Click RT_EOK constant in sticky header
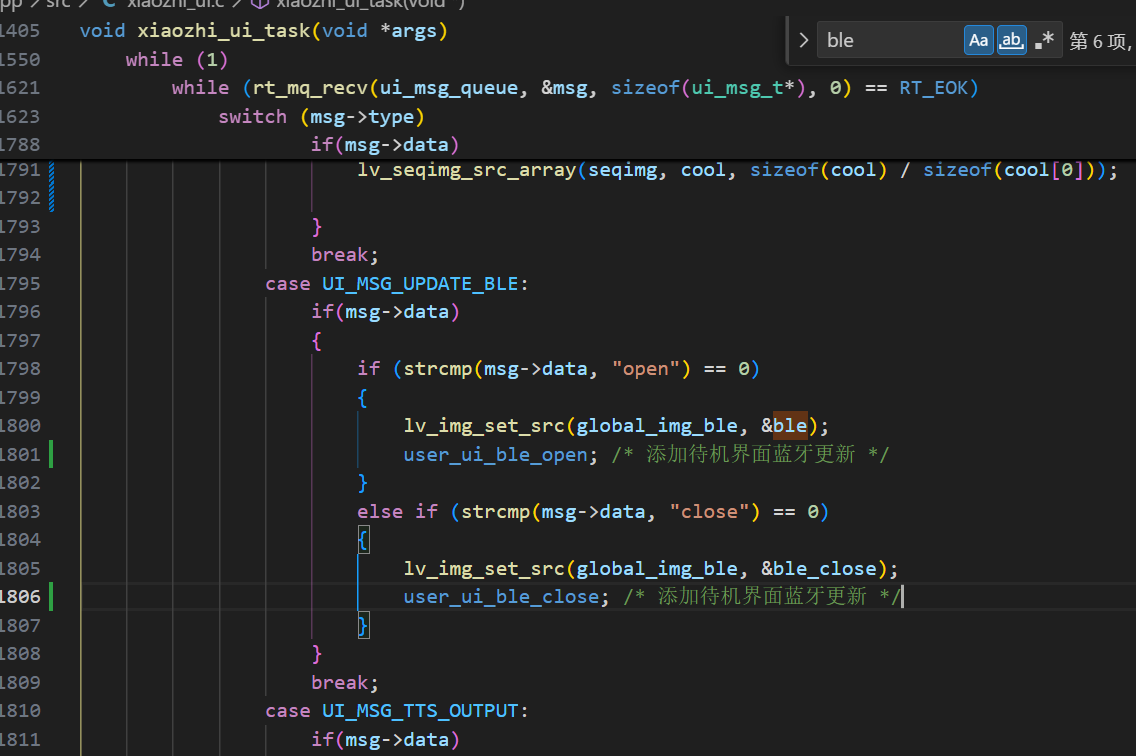The image size is (1136, 756). point(933,88)
